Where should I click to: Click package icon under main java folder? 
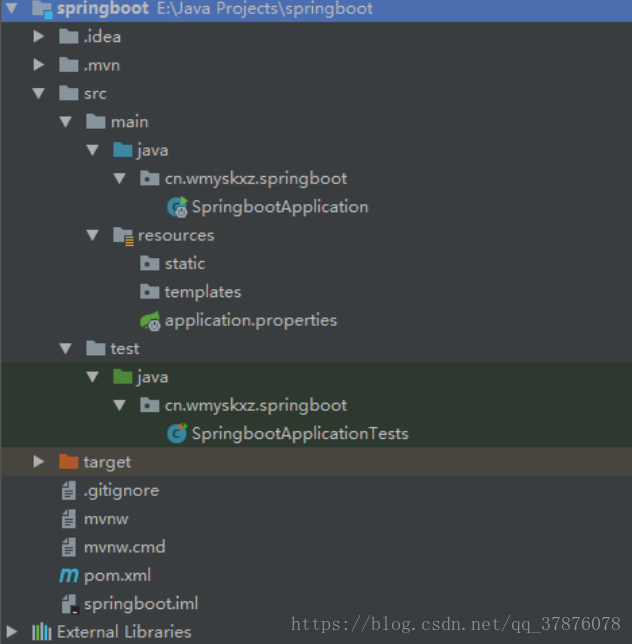[x=149, y=178]
